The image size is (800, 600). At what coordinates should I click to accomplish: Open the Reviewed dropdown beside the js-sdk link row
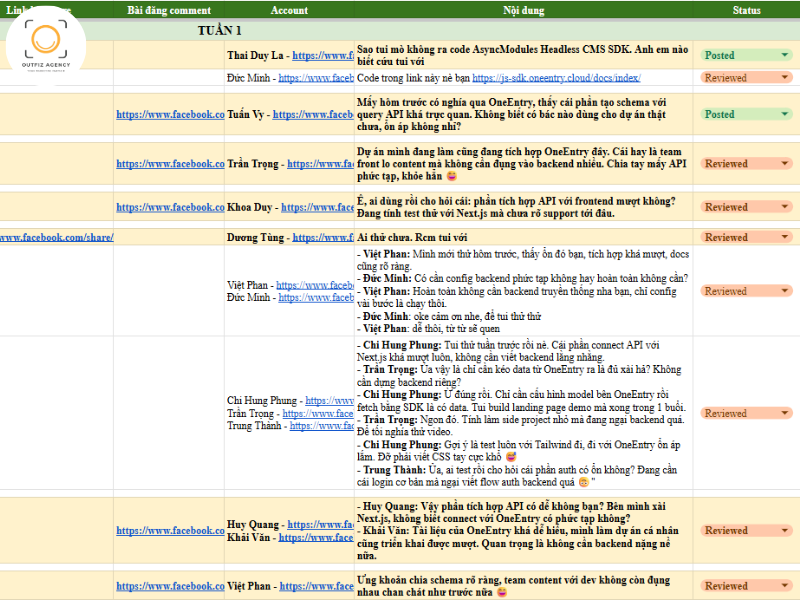pyautogui.click(x=784, y=77)
